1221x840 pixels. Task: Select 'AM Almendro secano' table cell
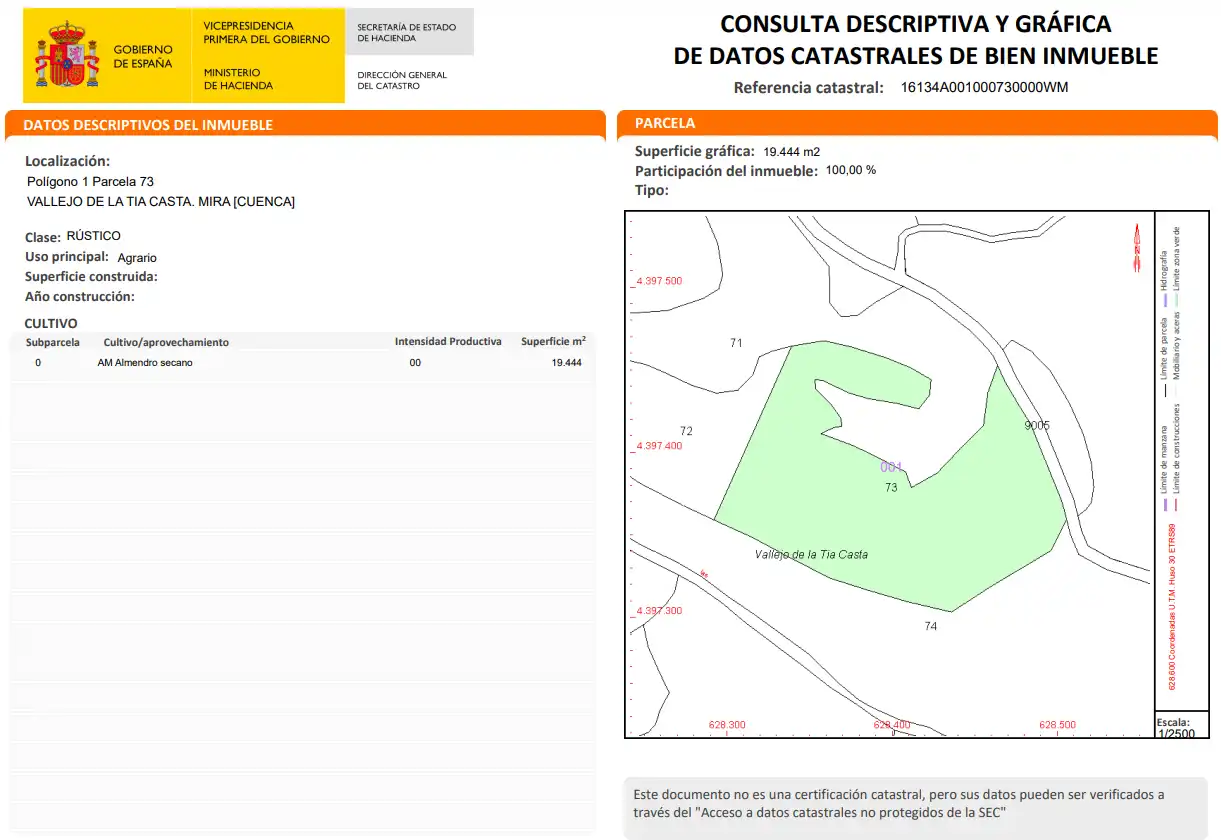[x=145, y=362]
